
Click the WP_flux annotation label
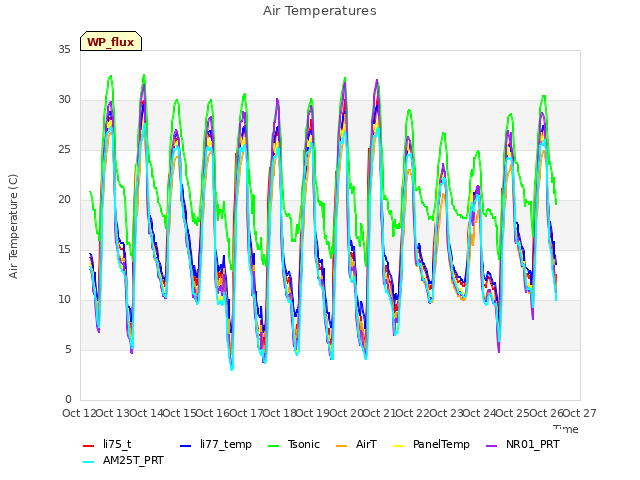point(111,42)
